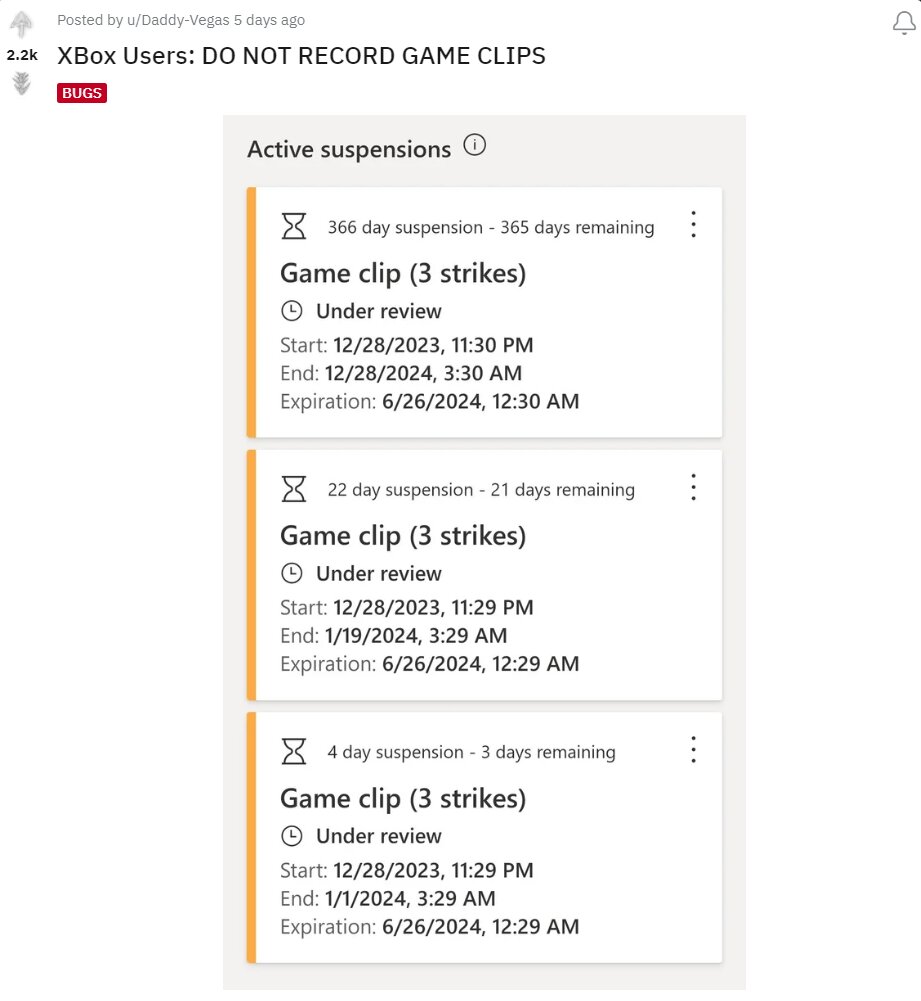Click the Active suspensions heading
This screenshot has width=921, height=1001.
coord(349,149)
